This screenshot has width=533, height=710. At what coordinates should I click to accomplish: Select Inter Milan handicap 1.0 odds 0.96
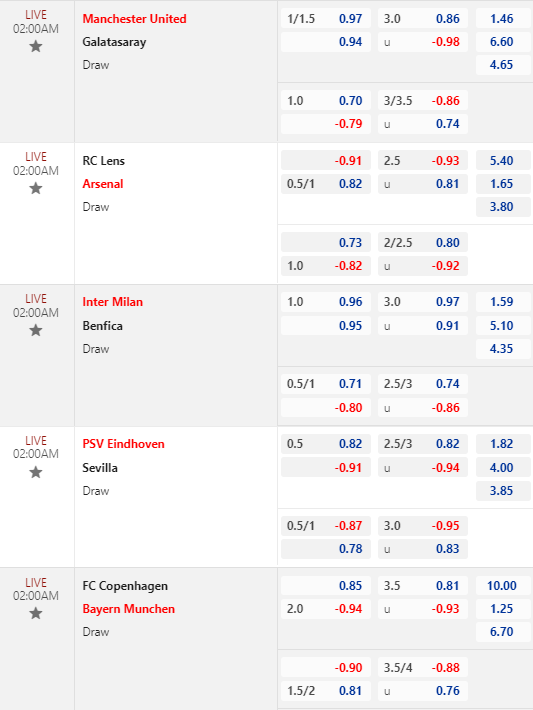point(326,302)
